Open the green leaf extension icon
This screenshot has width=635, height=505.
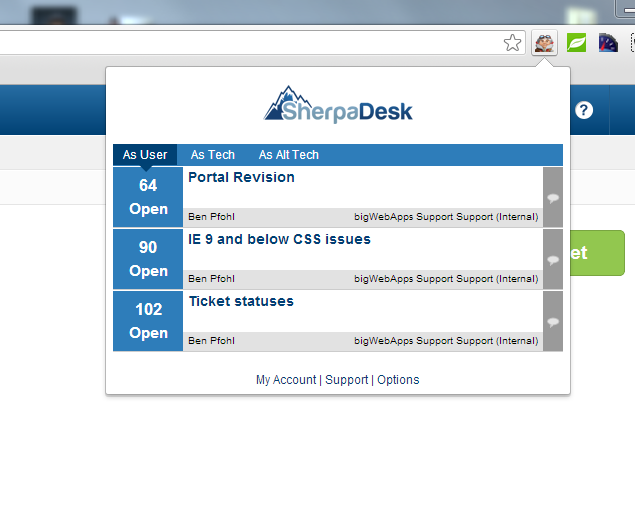pyautogui.click(x=576, y=43)
